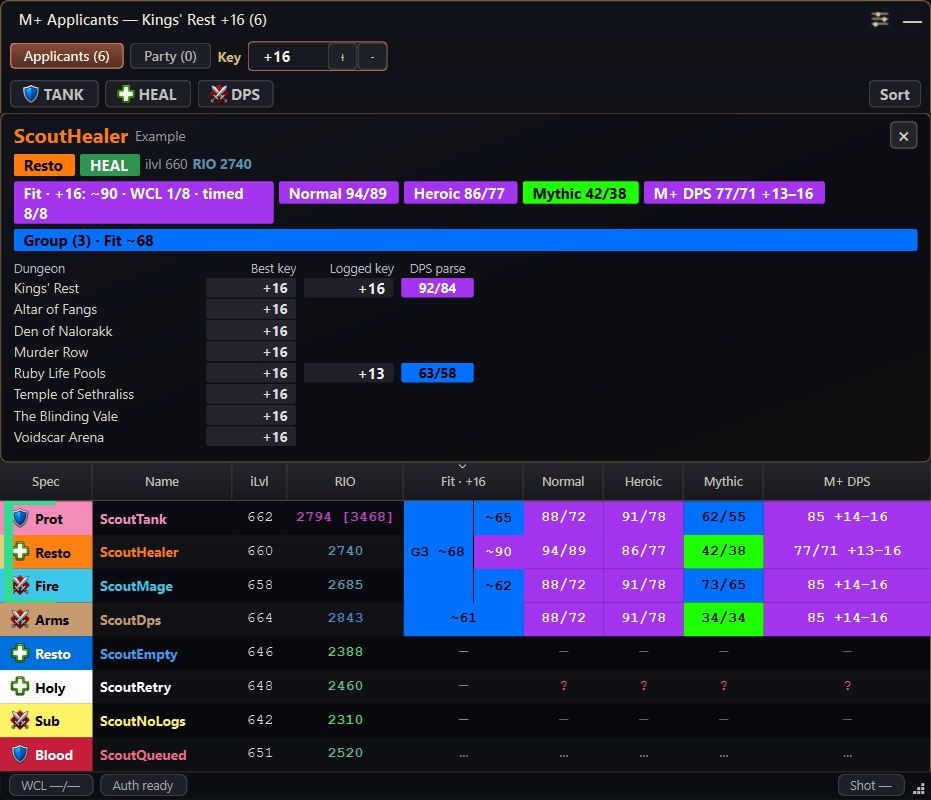Click the RIO 2740 label in detail header
The height and width of the screenshot is (800, 931).
[x=222, y=165]
